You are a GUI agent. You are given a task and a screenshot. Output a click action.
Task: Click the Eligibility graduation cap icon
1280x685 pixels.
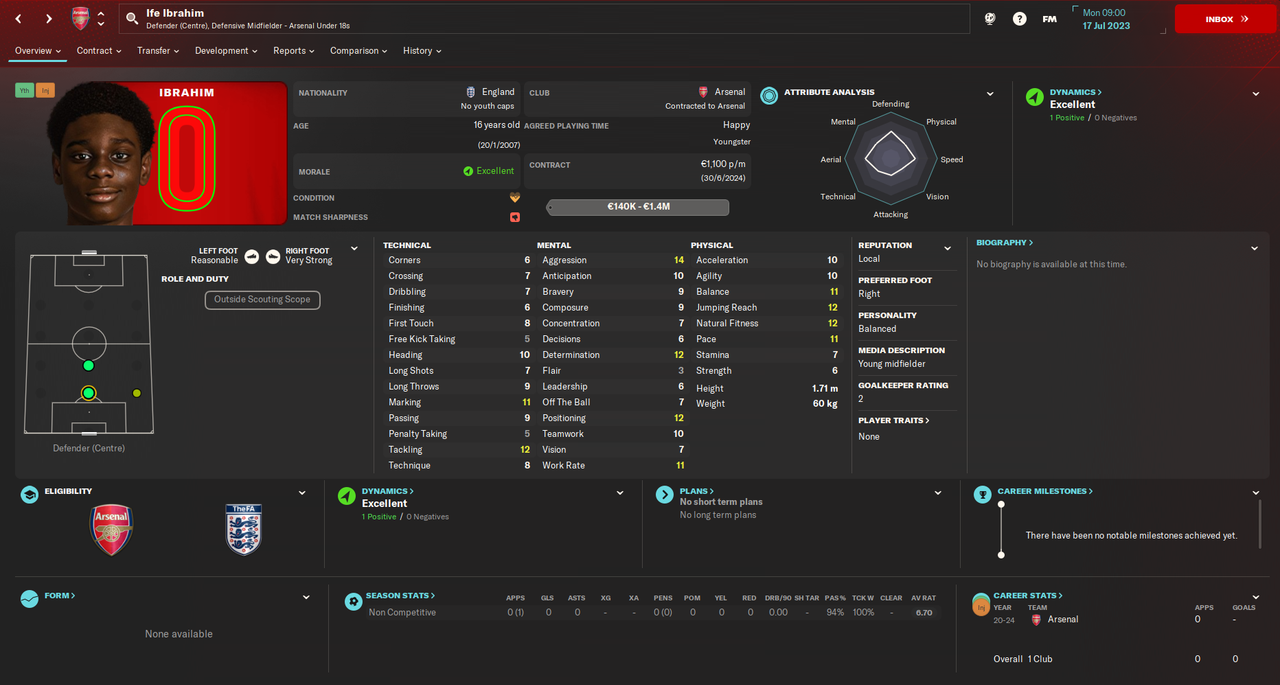[x=30, y=495]
